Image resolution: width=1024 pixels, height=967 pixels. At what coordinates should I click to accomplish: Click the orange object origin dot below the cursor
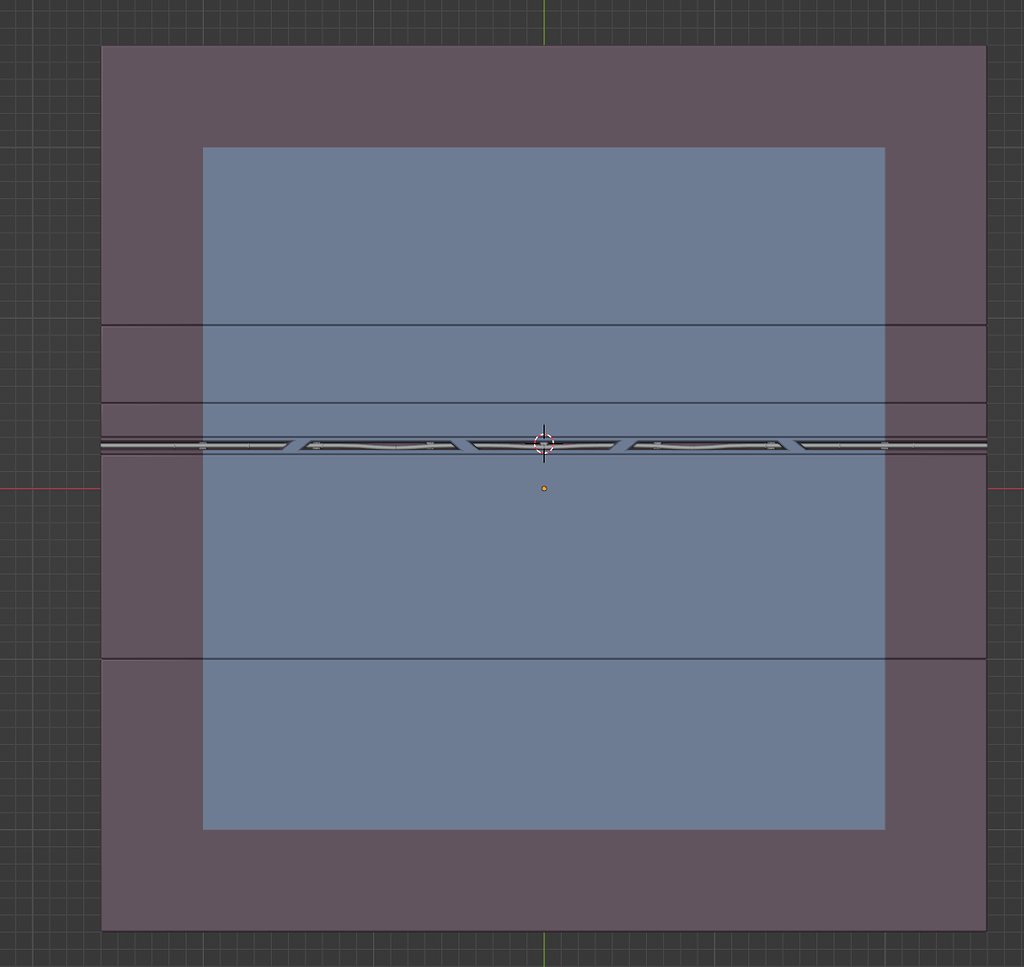click(545, 487)
